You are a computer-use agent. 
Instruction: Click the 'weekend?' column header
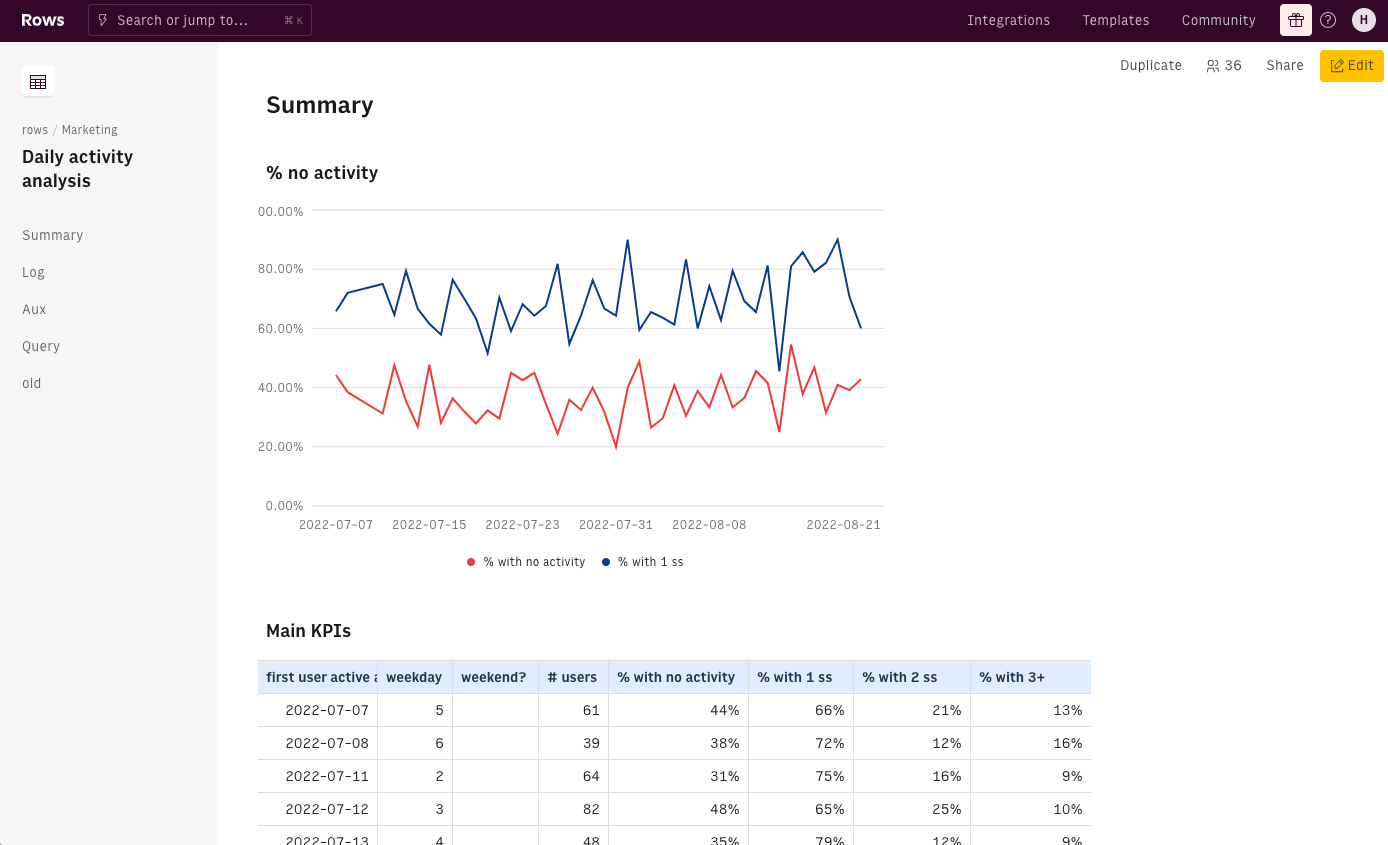(x=496, y=677)
